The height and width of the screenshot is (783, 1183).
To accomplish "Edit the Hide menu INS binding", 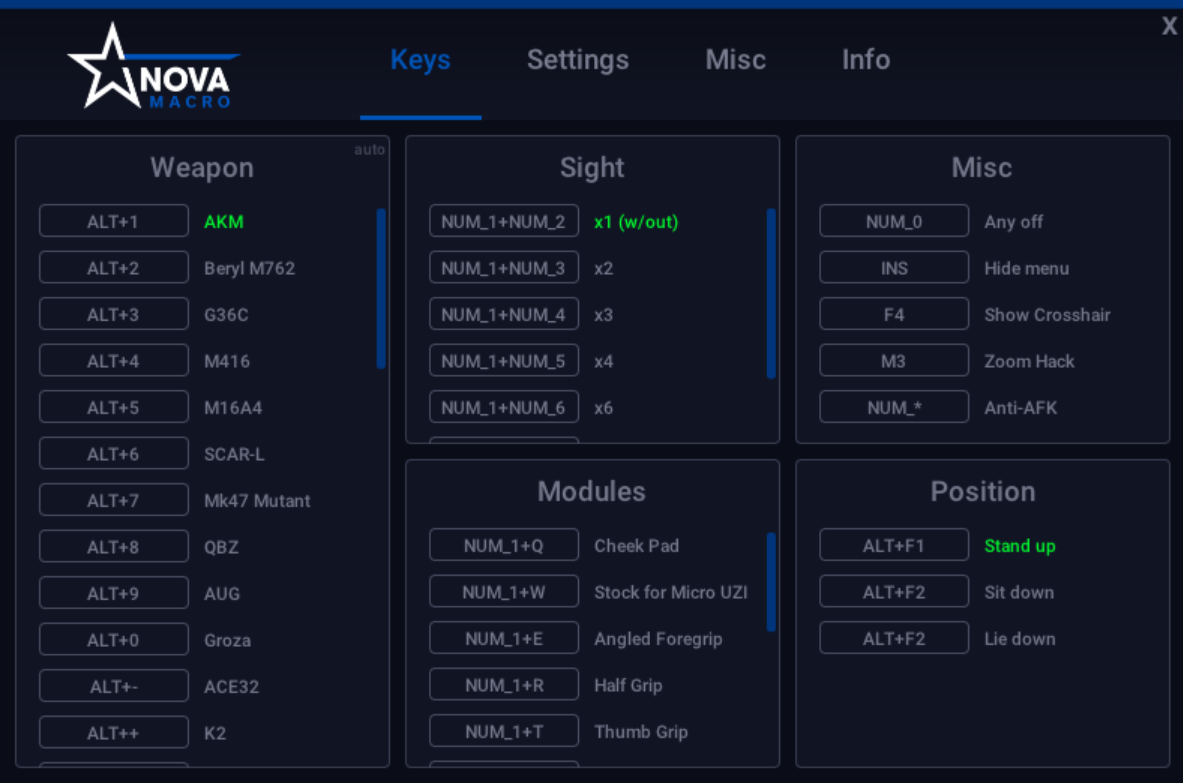I will coord(893,267).
